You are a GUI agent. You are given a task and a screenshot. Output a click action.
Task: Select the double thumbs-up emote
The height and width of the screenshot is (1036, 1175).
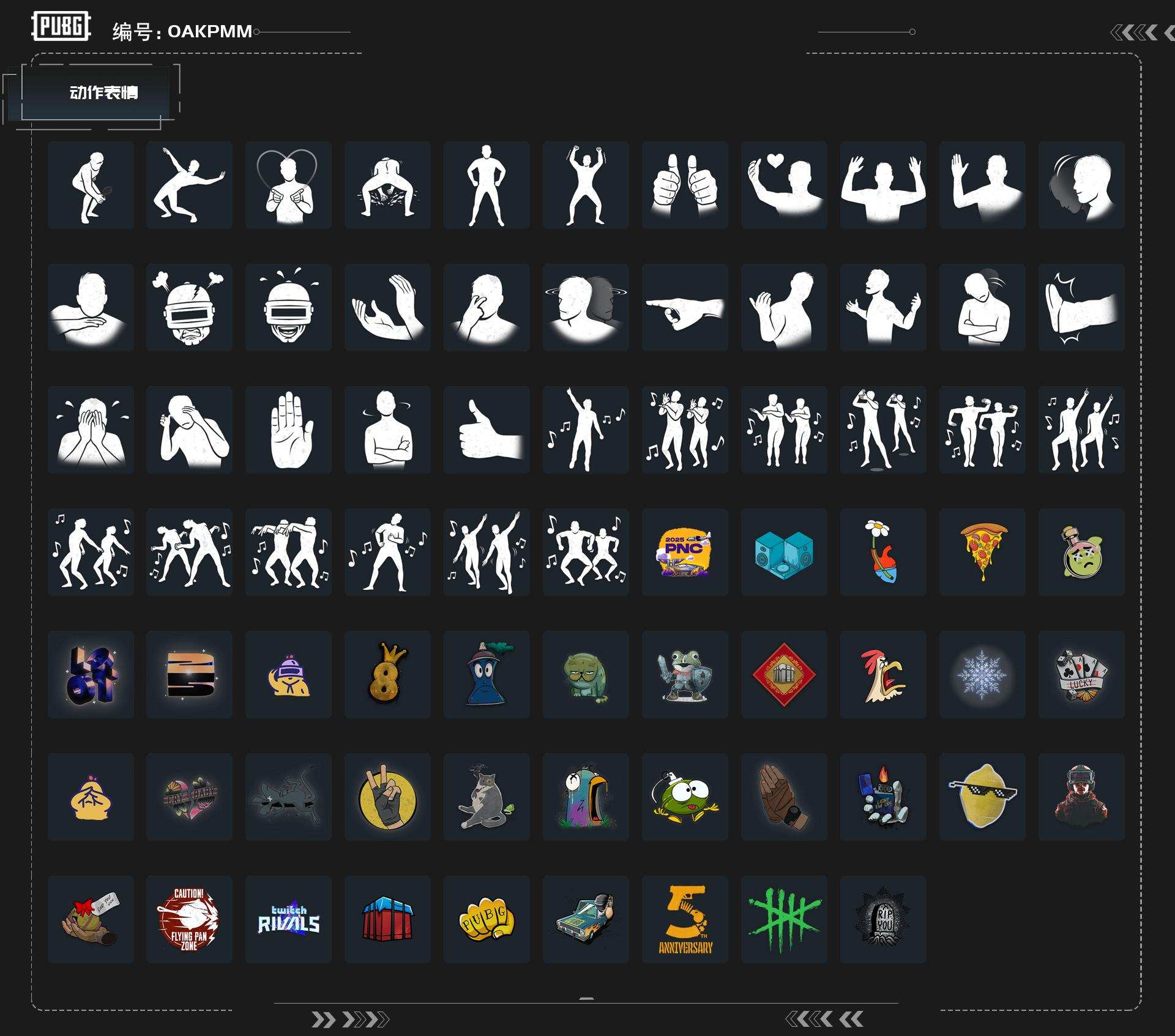[685, 185]
